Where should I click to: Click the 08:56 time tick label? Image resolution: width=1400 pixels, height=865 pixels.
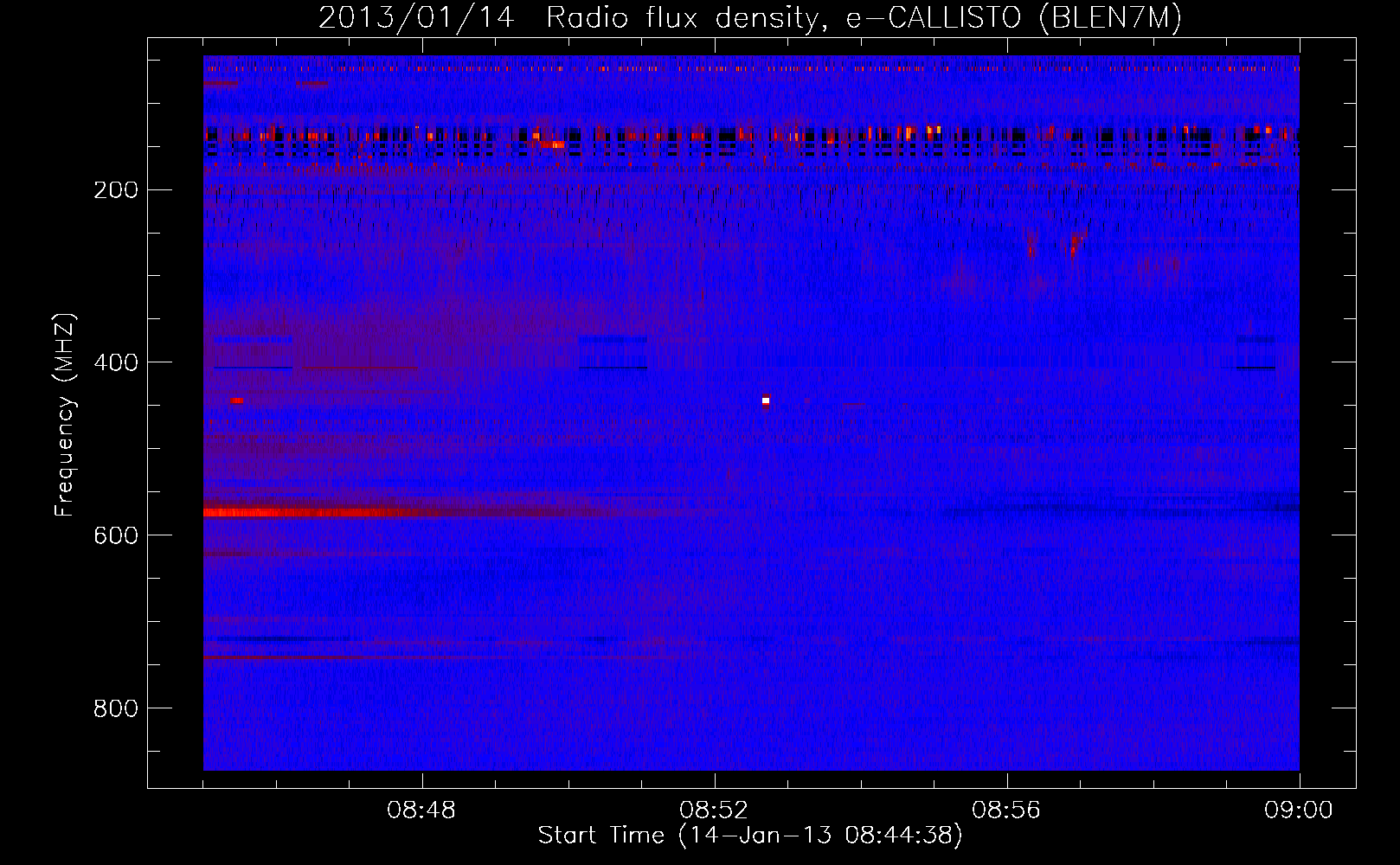click(1006, 811)
